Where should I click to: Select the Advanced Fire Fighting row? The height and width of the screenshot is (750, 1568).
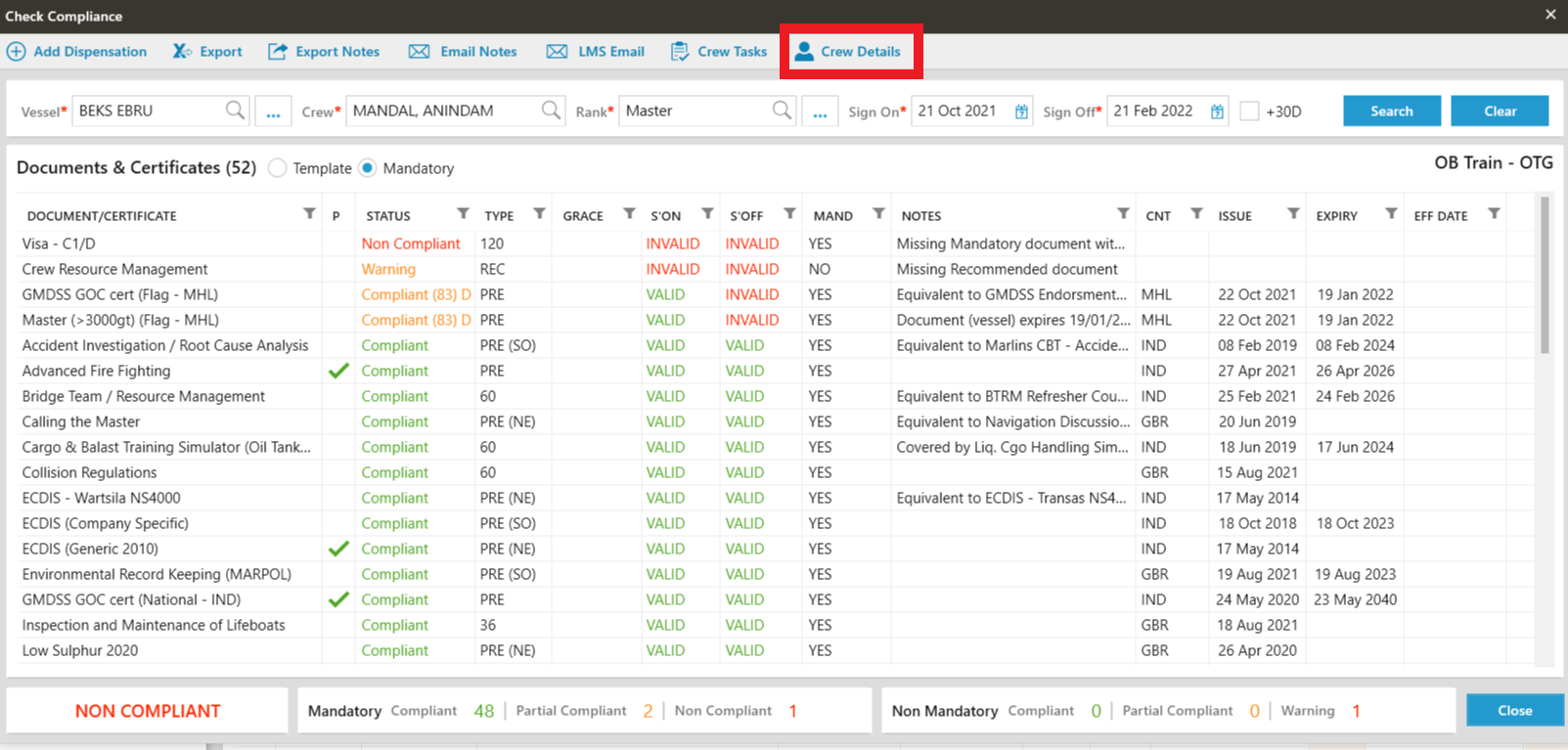778,371
